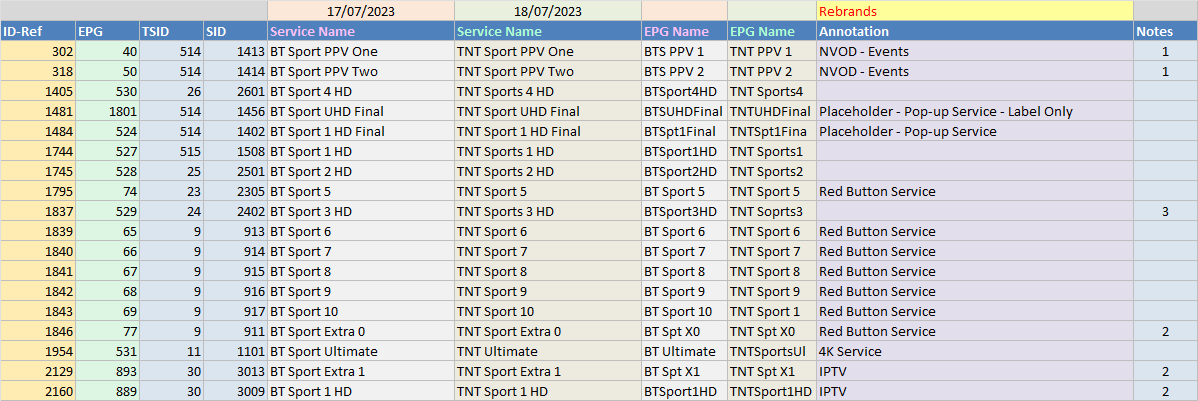
Task: Click the Notes column header
Action: [x=1164, y=31]
